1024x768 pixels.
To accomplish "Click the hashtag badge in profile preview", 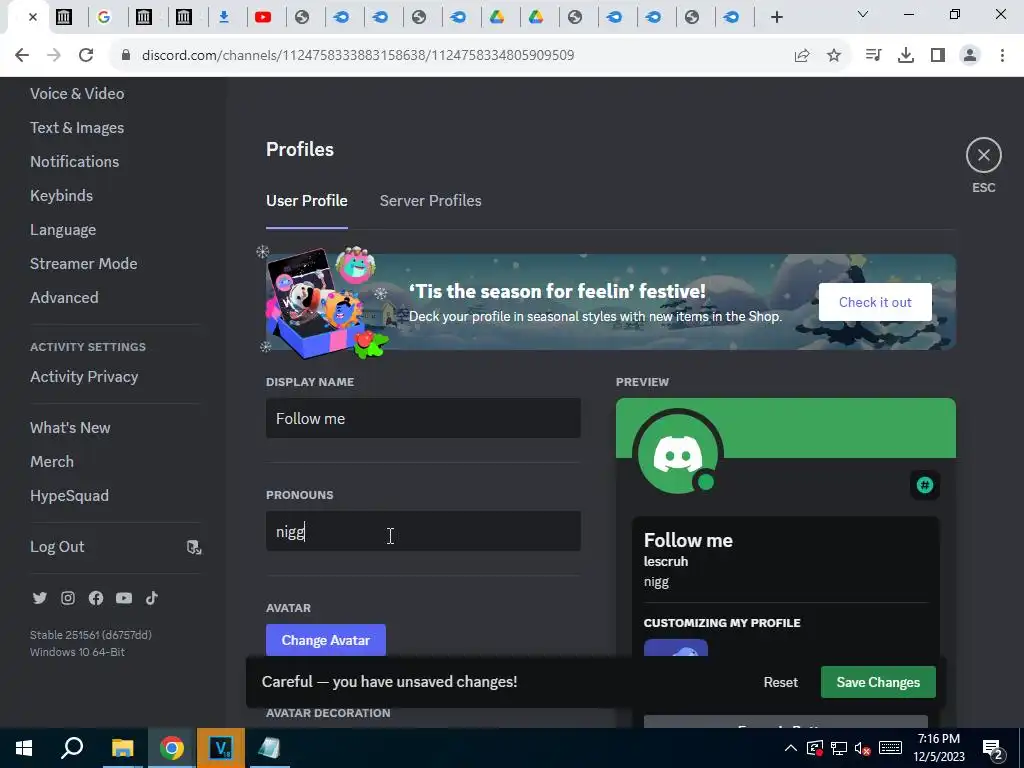I will 925,485.
